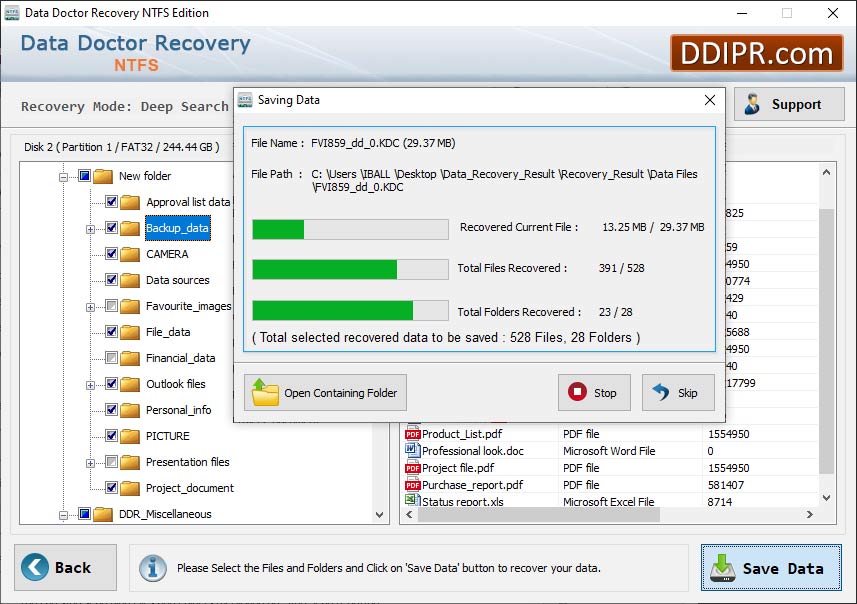This screenshot has height=604, width=857.
Task: Select the Professional look.doc file name
Action: (x=473, y=451)
